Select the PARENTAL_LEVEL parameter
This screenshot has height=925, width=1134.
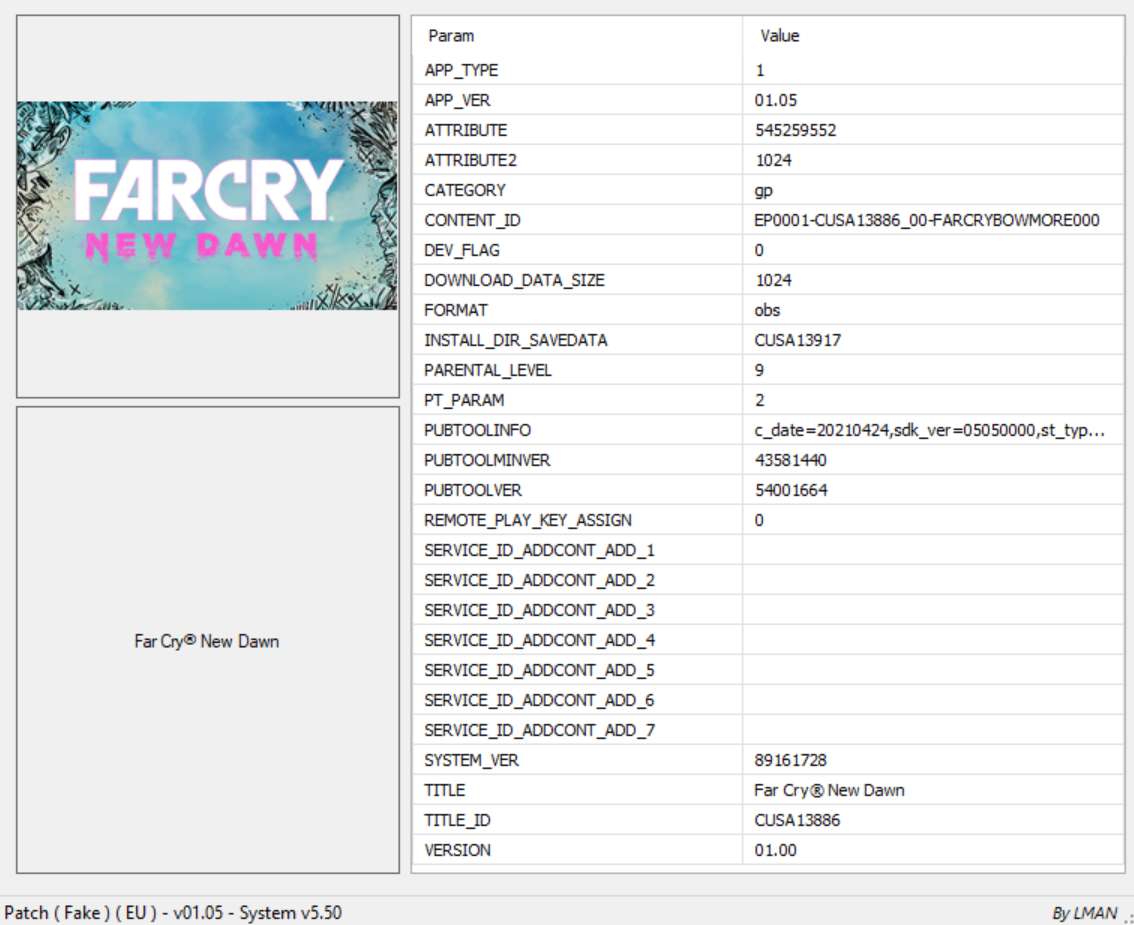pyautogui.click(x=487, y=370)
